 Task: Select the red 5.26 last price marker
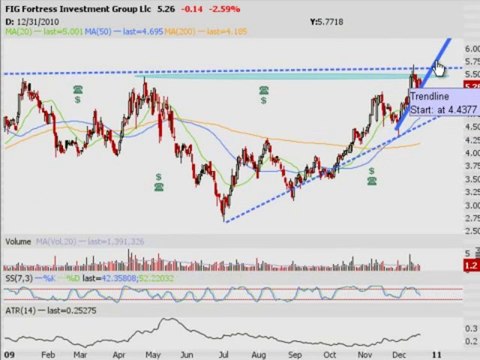point(472,85)
